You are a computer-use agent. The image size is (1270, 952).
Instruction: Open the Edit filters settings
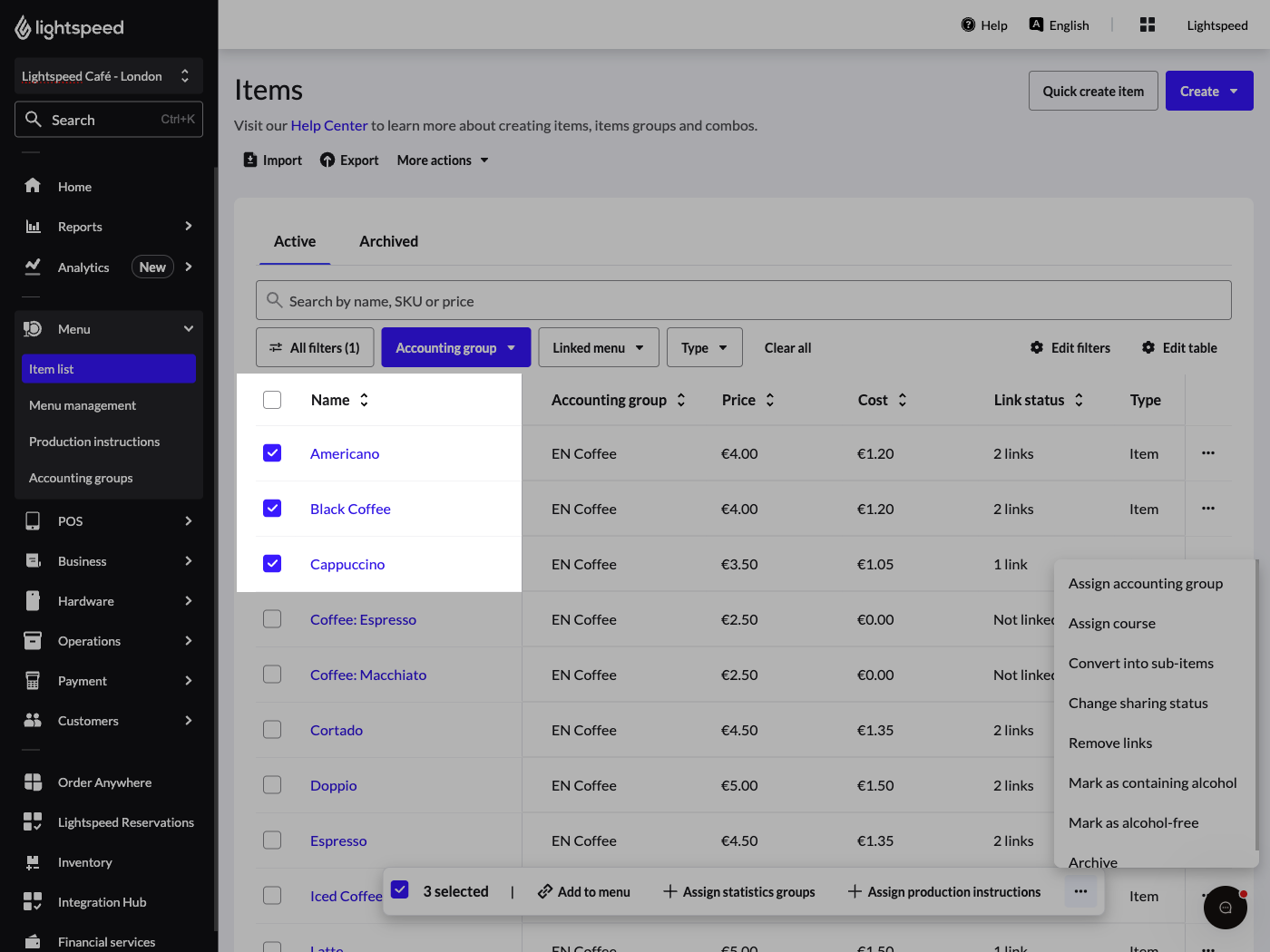1070,347
